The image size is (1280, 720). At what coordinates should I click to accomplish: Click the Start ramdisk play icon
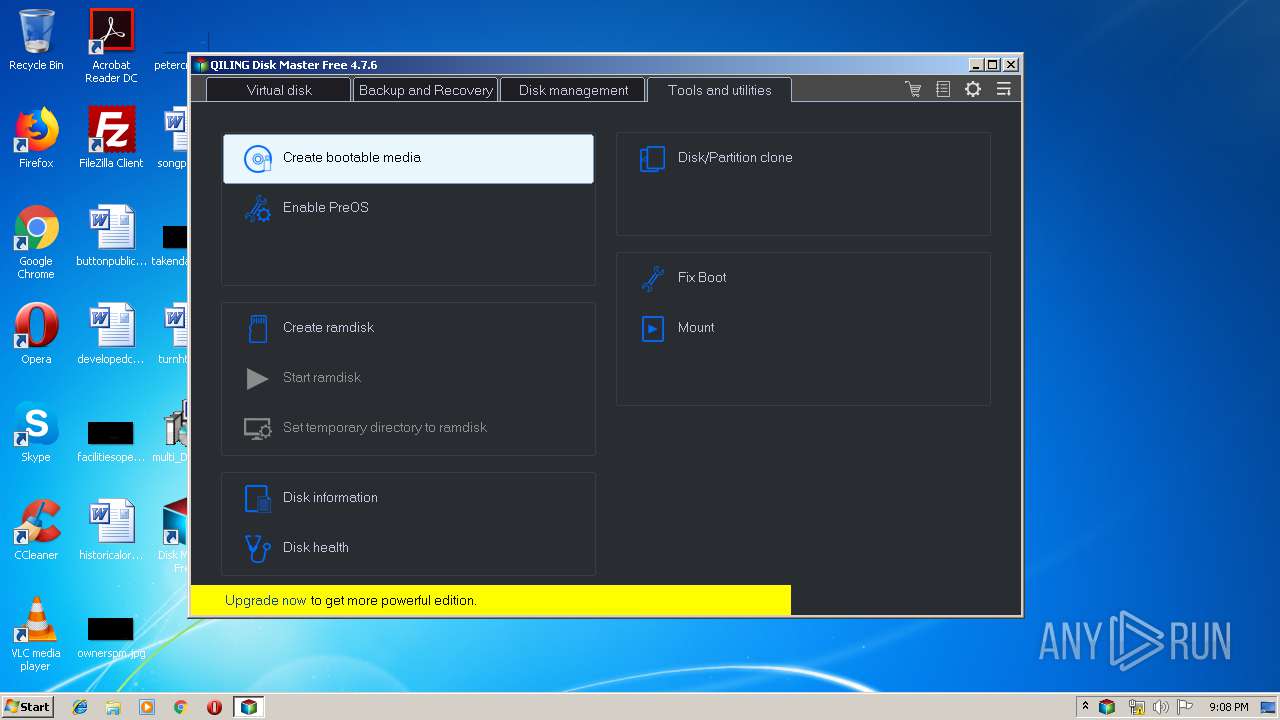[x=257, y=378]
